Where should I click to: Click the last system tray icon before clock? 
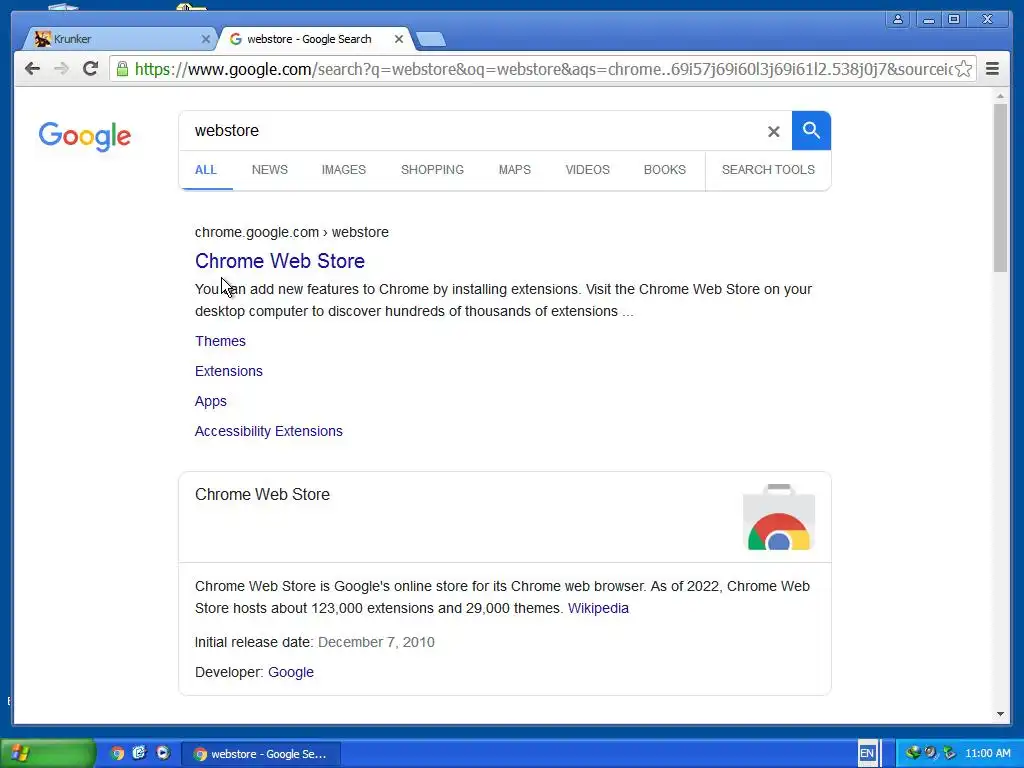click(x=950, y=753)
